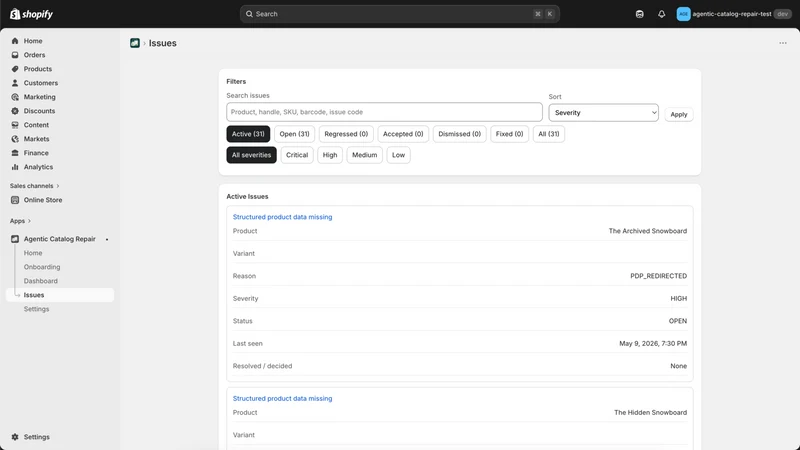This screenshot has height=450, width=800.
Task: Click the search magnifier icon in top bar
Action: pyautogui.click(x=249, y=14)
